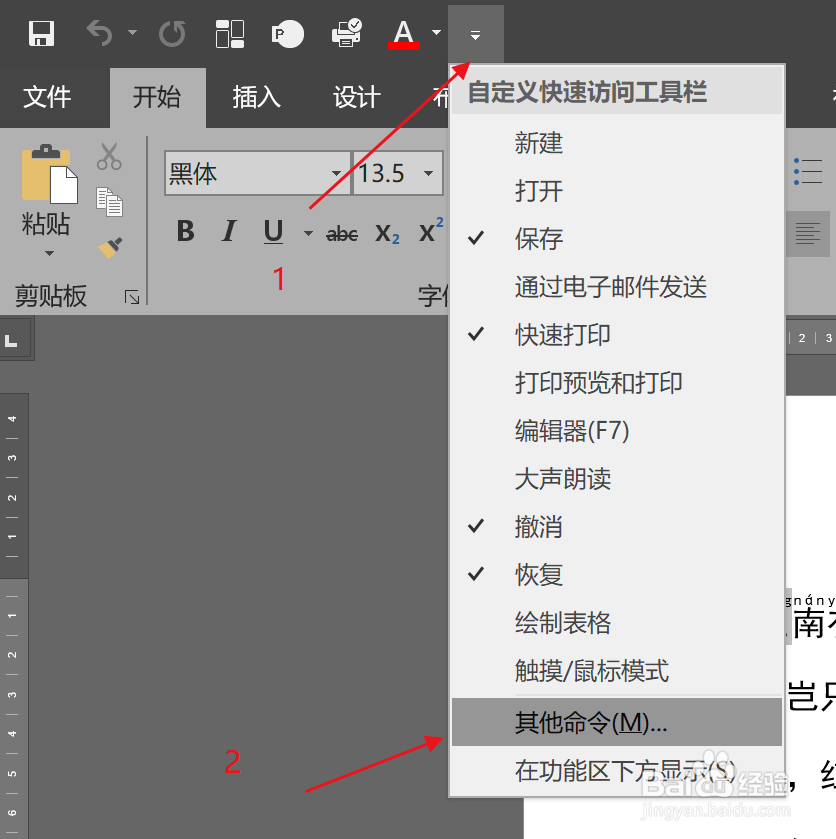The image size is (836, 839).
Task: Open the Clipboard pane launcher icon
Action: (x=132, y=297)
